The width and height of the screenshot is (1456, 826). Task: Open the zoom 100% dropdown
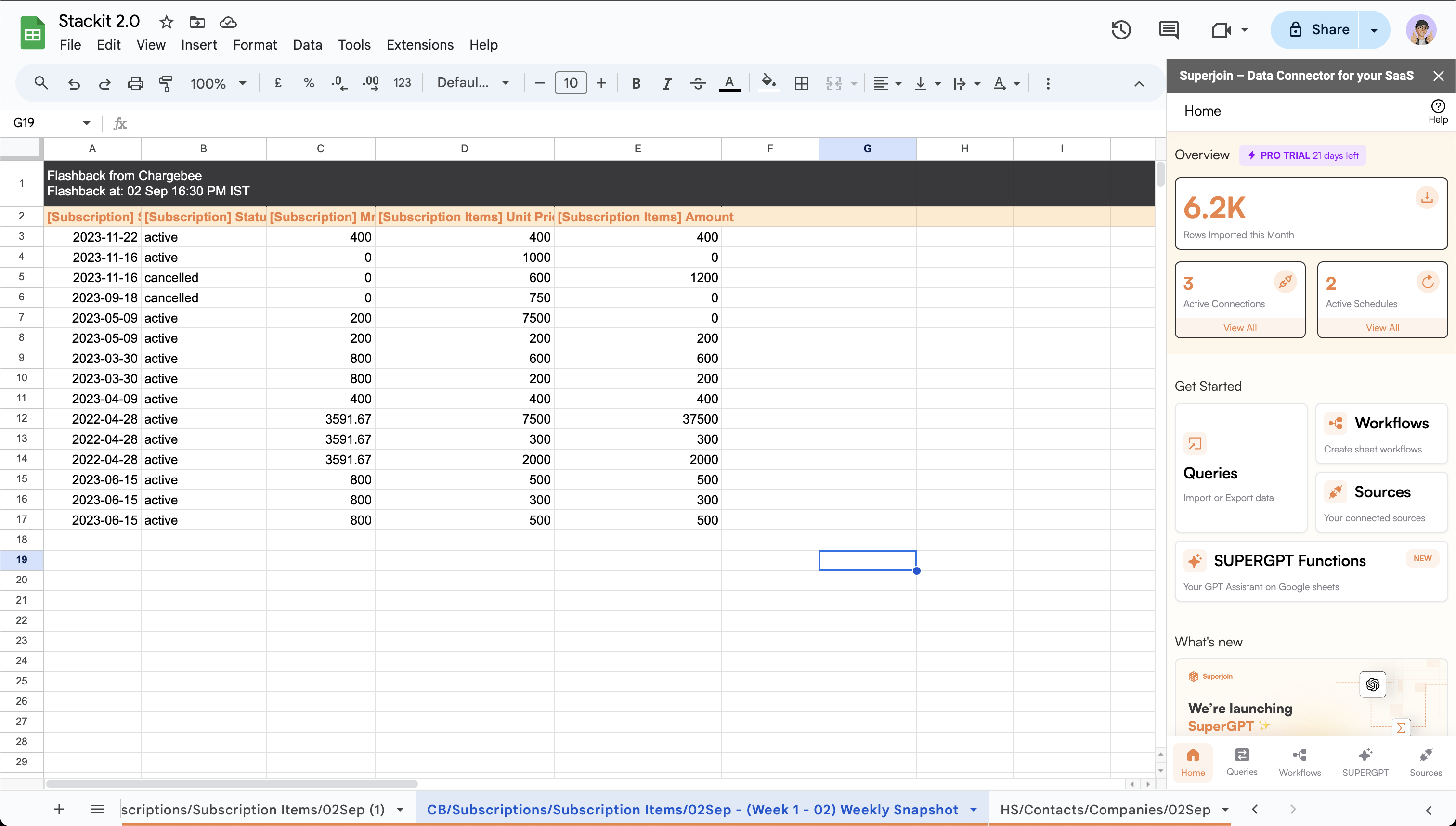point(219,84)
